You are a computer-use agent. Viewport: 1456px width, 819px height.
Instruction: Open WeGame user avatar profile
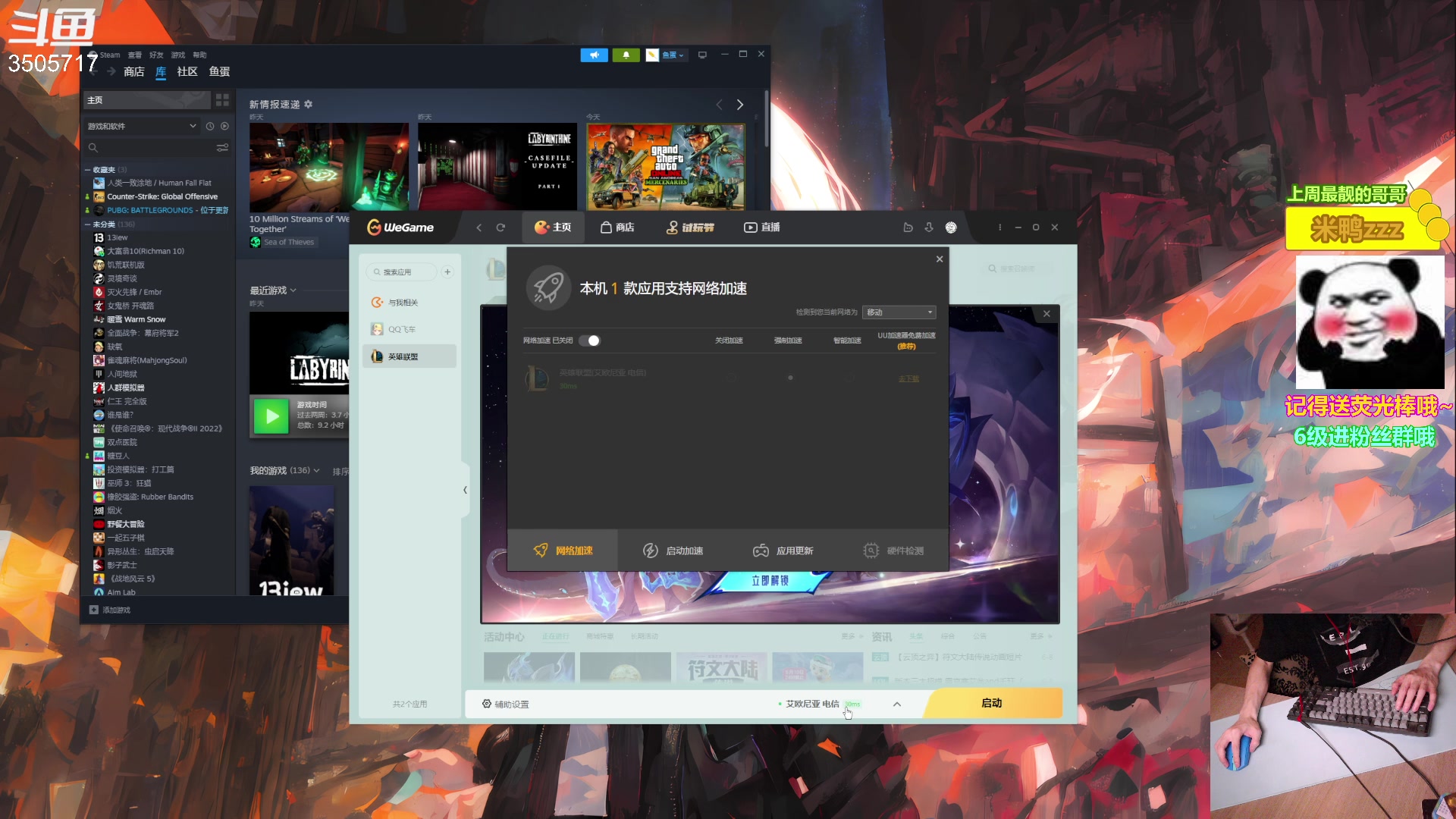tap(951, 227)
